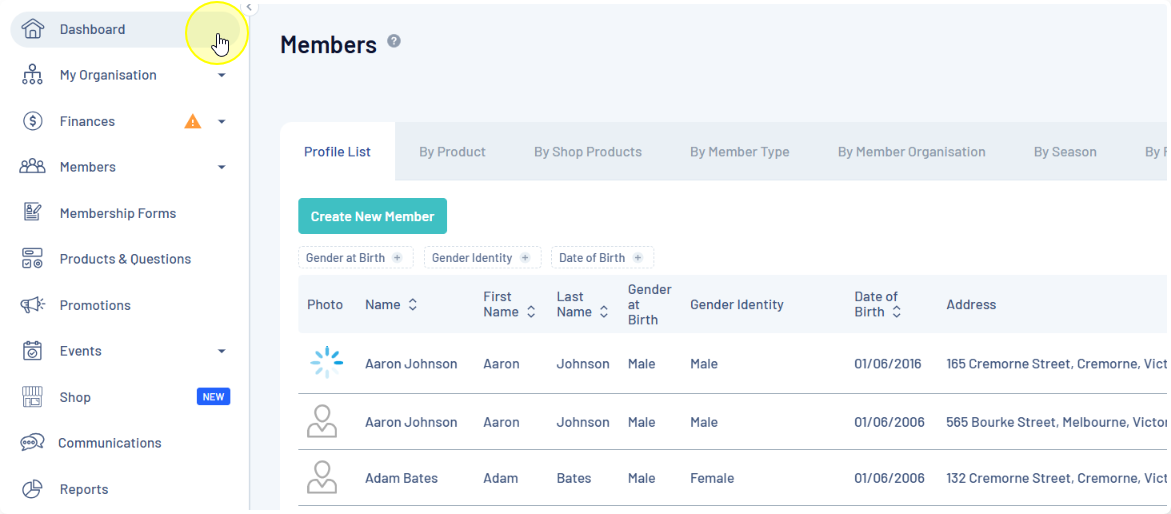Click the Products & Questions icon
Viewport: 1171px width, 514px height.
(x=33, y=259)
